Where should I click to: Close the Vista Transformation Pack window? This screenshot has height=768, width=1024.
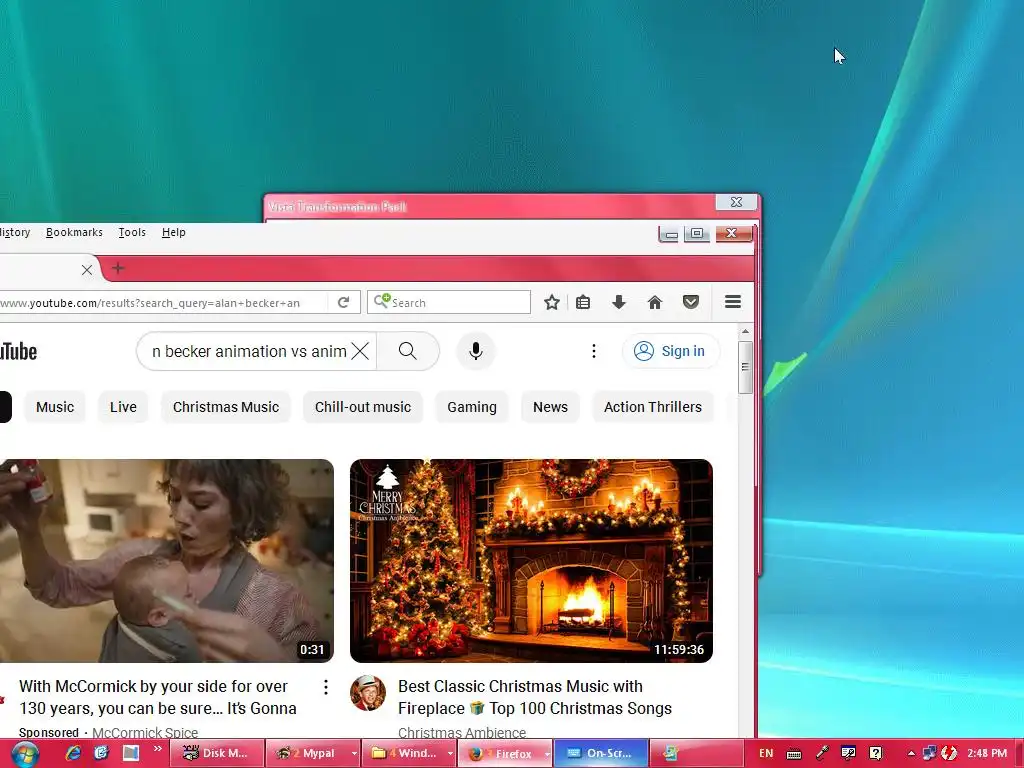tap(737, 202)
